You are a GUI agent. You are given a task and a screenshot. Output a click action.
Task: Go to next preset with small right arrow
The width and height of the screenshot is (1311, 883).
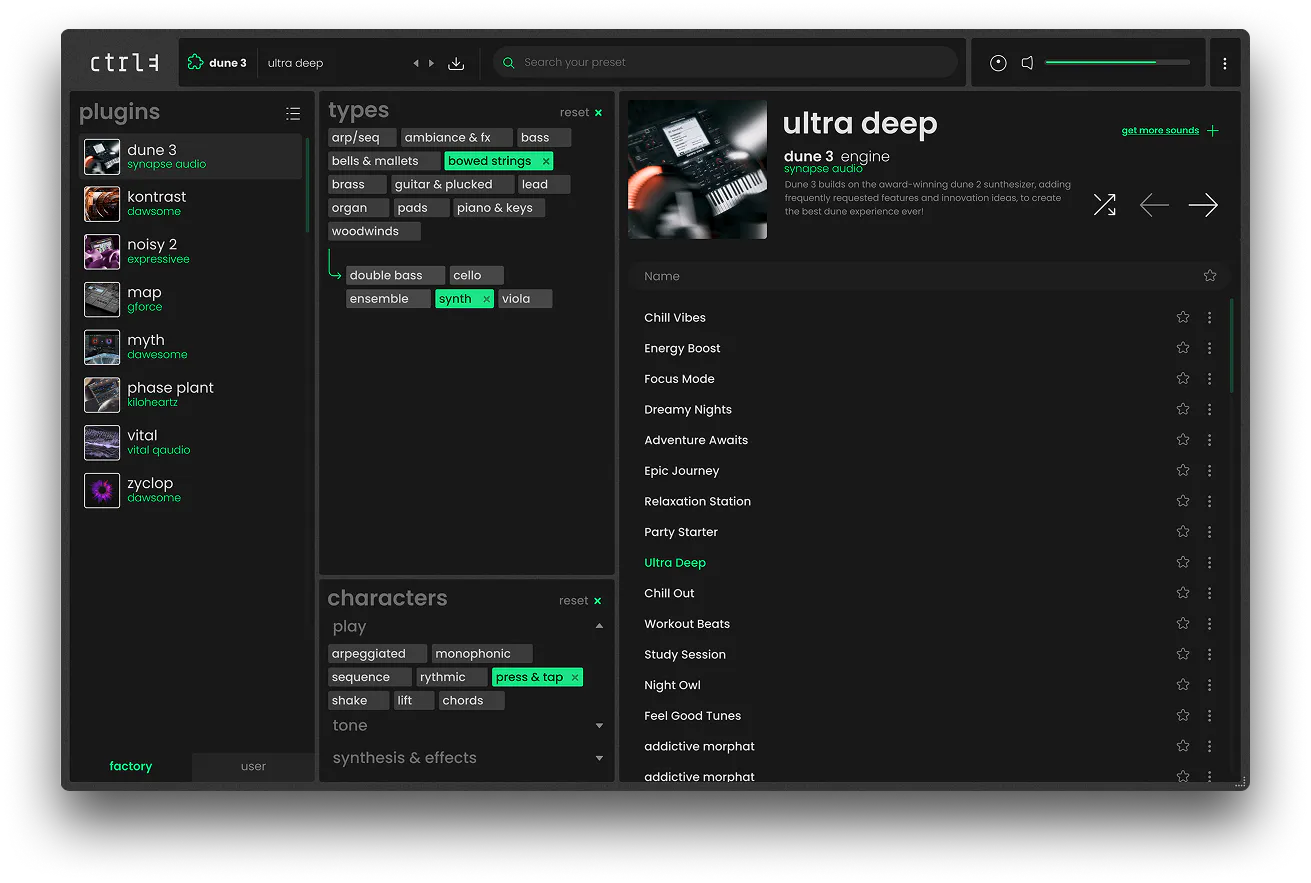pos(432,63)
